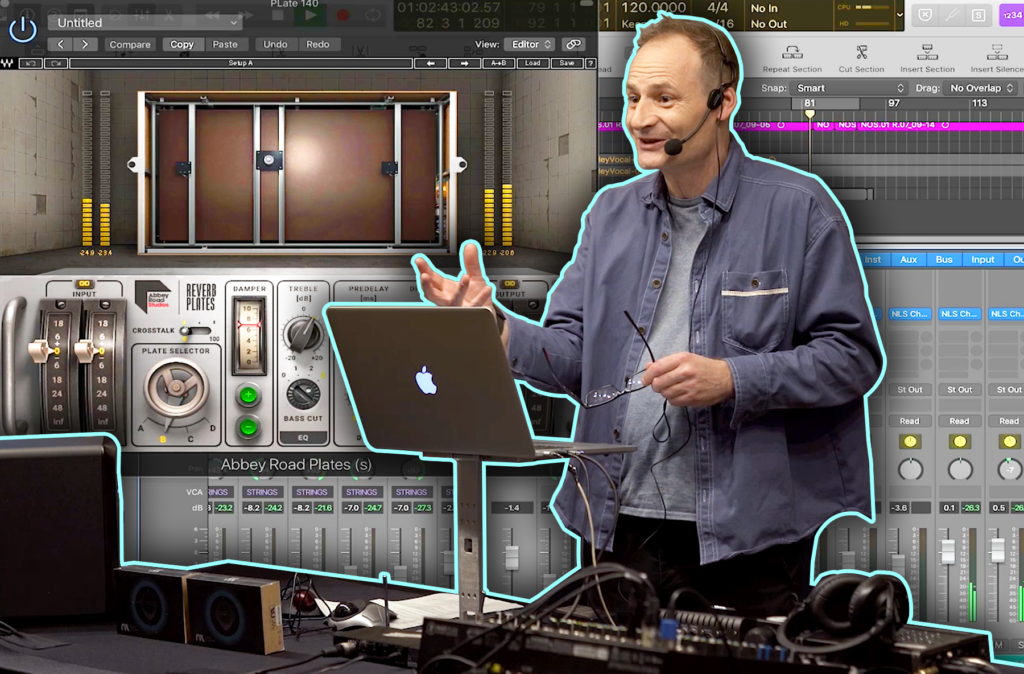Image resolution: width=1024 pixels, height=674 pixels.
Task: Open the Snap Smart dropdown
Action: pyautogui.click(x=848, y=88)
